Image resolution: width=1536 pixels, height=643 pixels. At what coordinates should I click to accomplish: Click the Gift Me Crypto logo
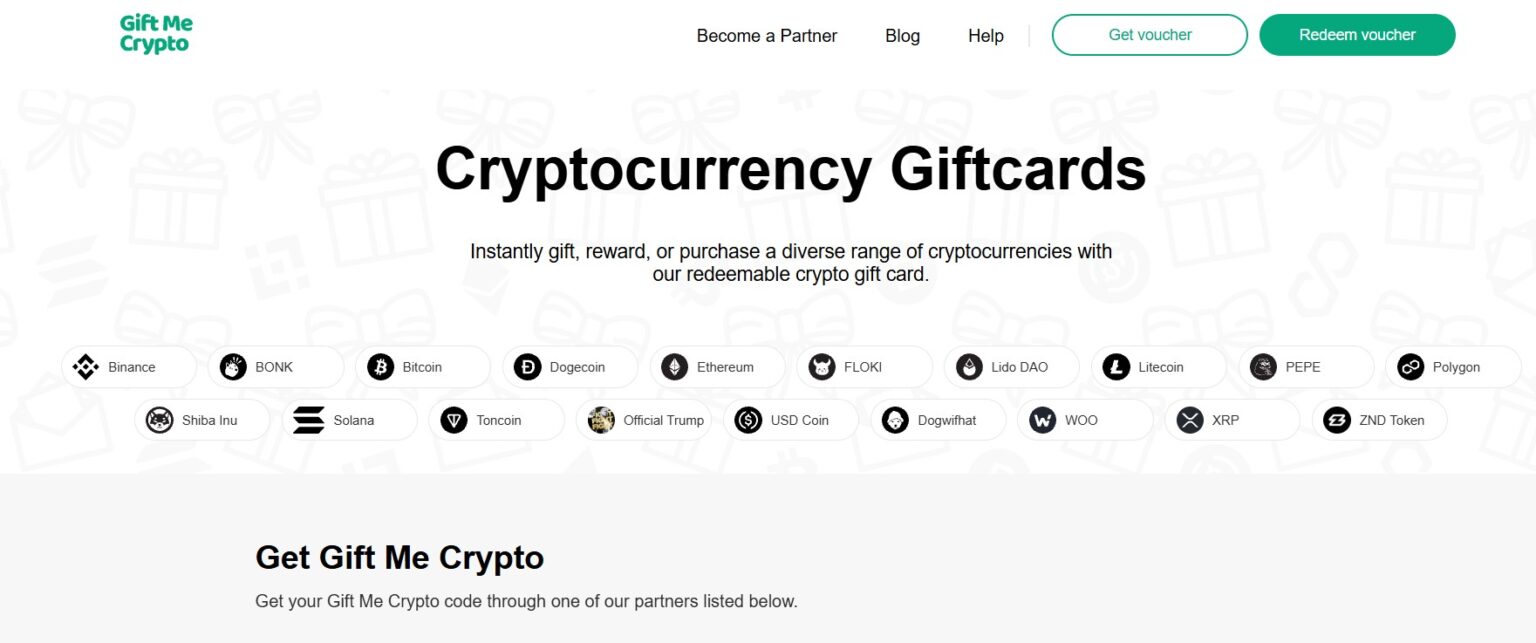click(155, 33)
